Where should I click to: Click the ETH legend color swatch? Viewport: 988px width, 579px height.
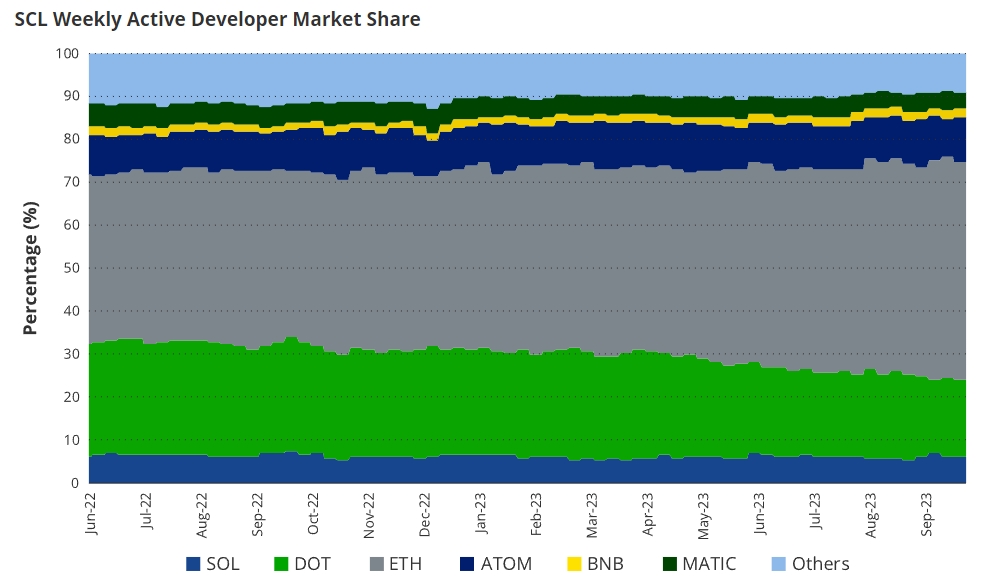376,564
